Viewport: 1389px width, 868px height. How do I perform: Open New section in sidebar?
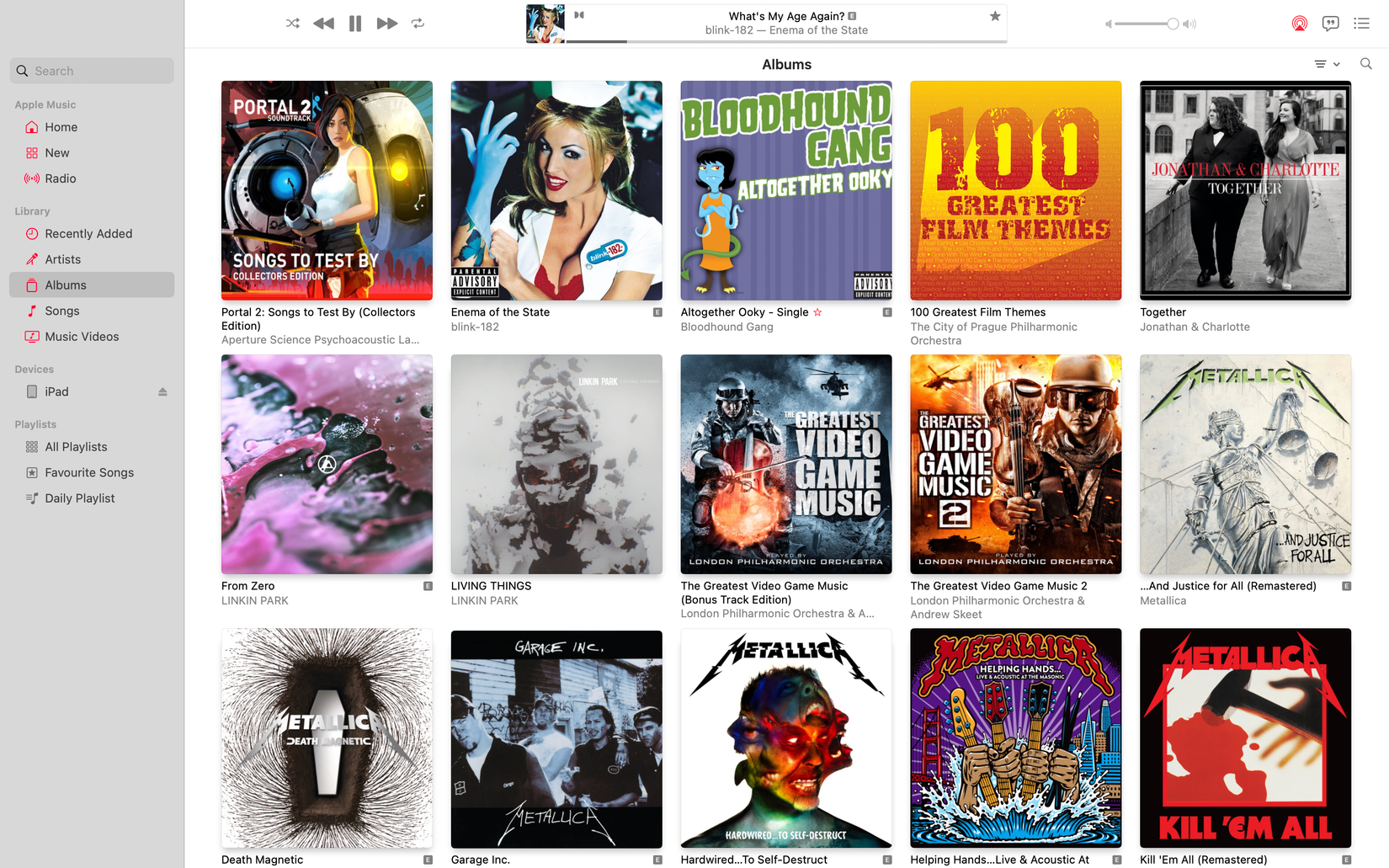[x=92, y=152]
